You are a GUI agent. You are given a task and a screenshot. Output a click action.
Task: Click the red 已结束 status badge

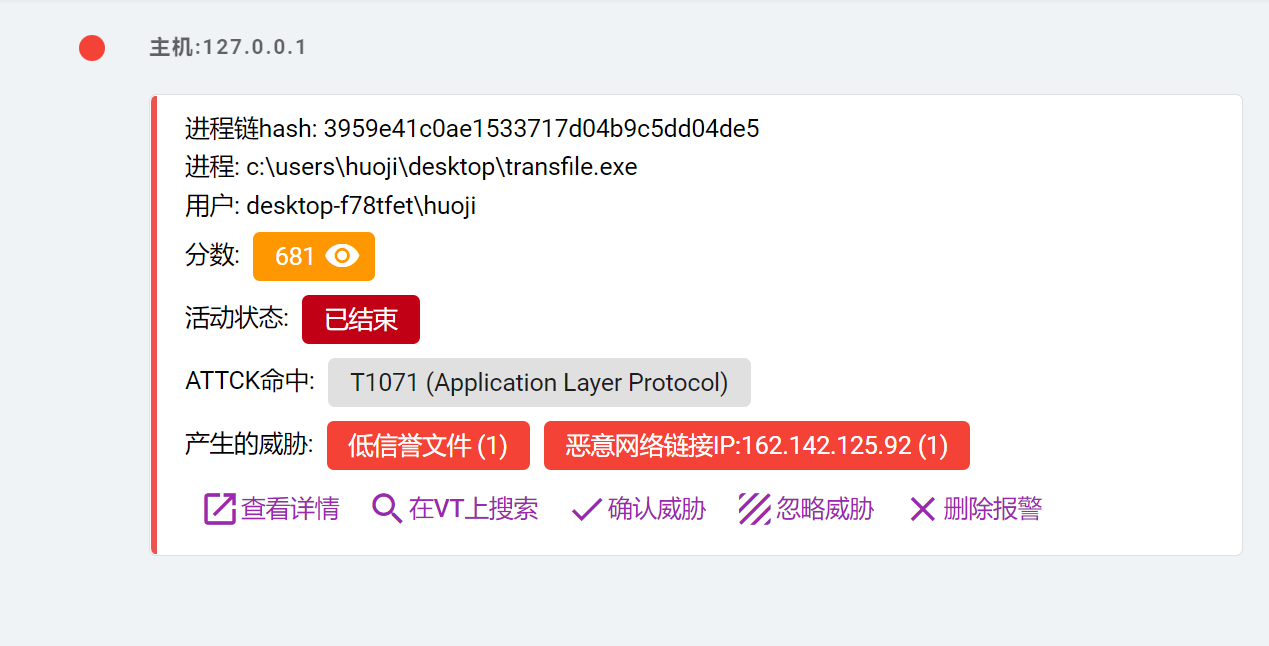[361, 319]
